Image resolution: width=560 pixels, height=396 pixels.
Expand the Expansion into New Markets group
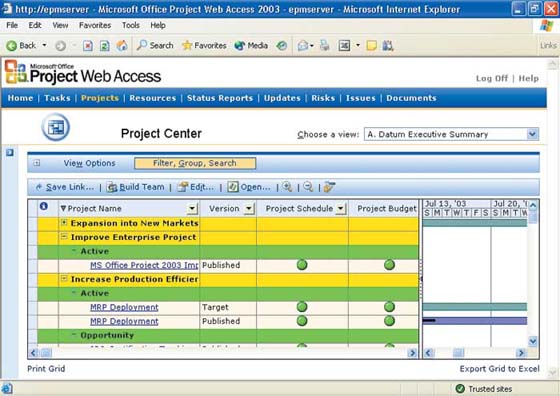click(x=64, y=223)
